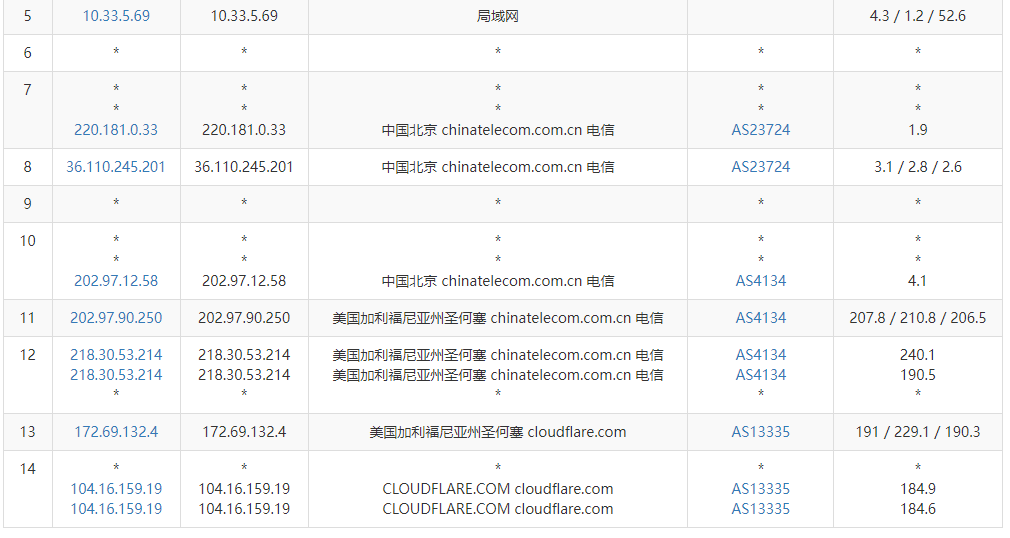Open IP link 10.33.5.69 in hop 5
Screen dimensions: 1010x538
[x=116, y=16]
